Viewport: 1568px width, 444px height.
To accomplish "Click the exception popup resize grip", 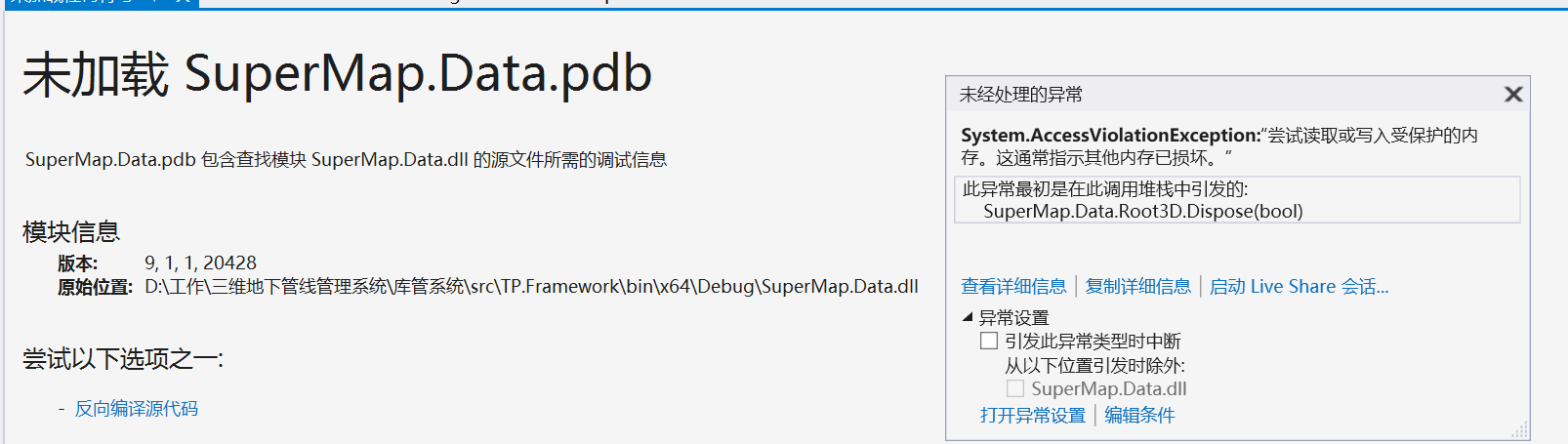I will (x=1519, y=430).
